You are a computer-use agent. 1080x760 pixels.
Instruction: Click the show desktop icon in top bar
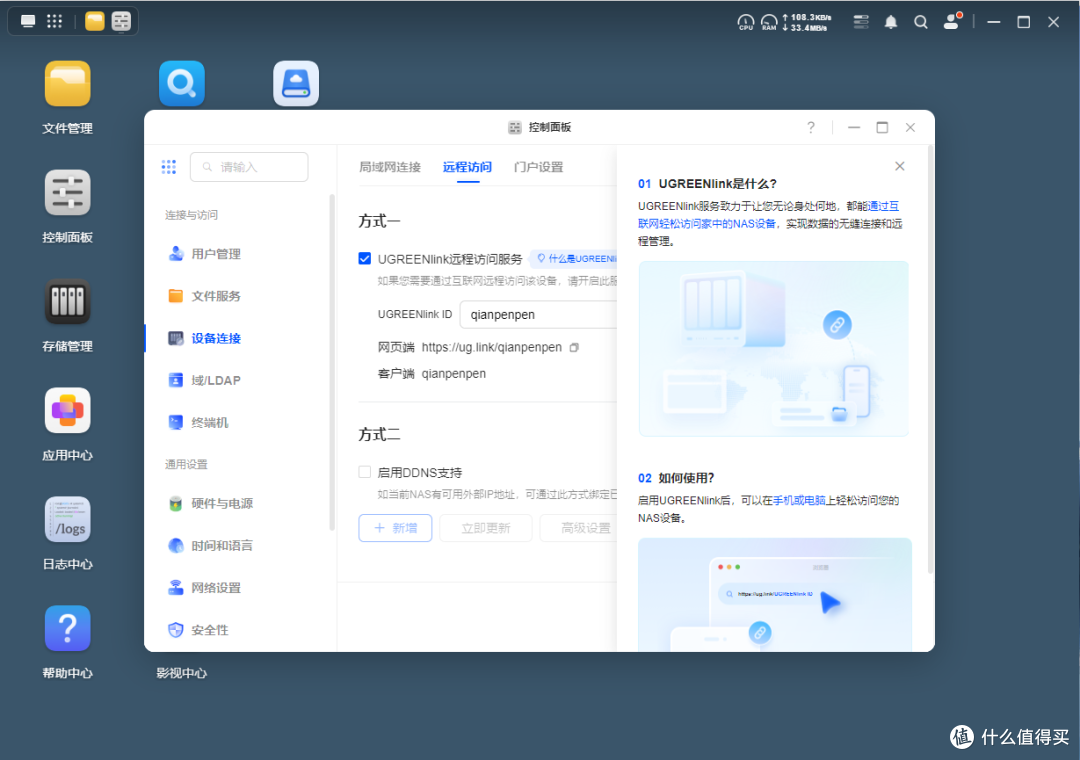click(x=28, y=21)
